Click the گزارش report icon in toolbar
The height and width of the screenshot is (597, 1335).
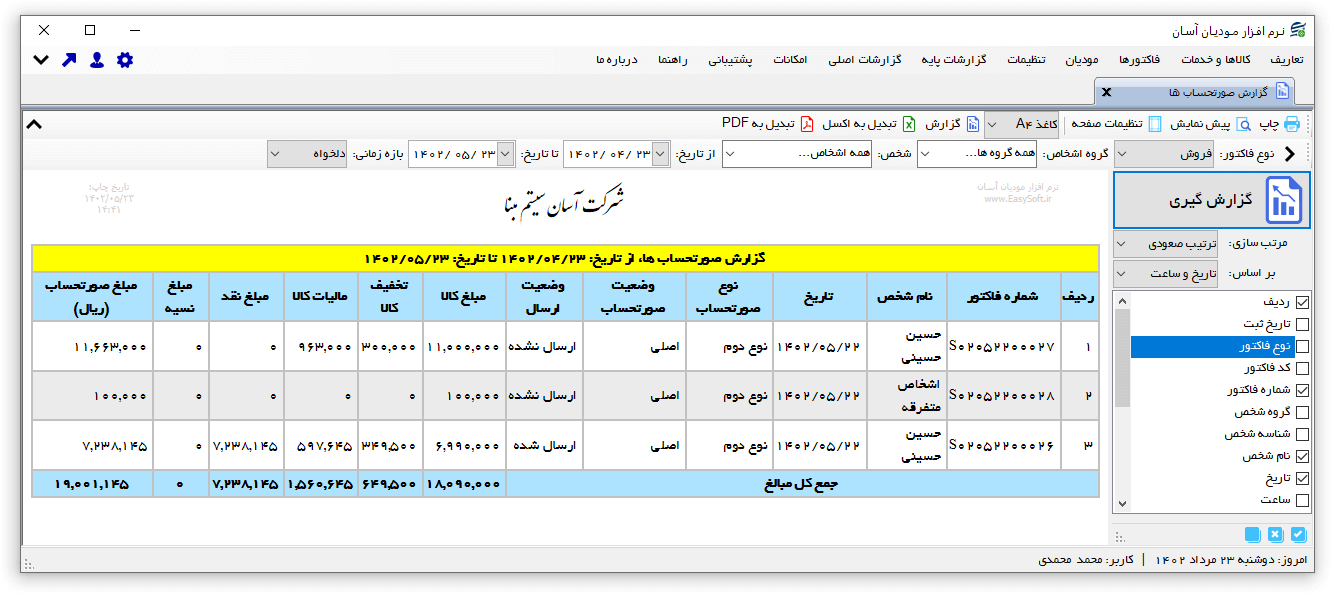coord(973,124)
